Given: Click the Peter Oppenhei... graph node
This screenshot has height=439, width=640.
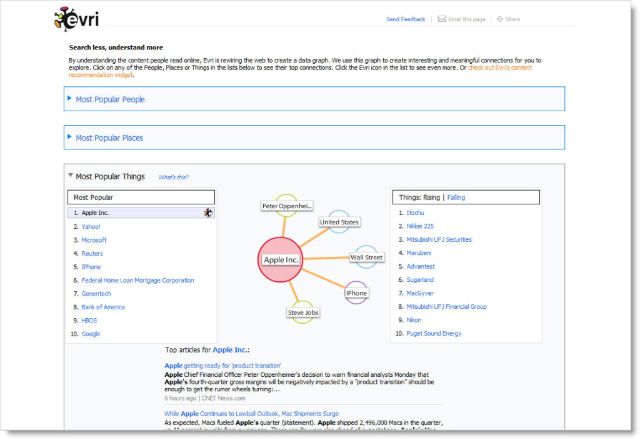Looking at the screenshot, I should click(x=287, y=206).
